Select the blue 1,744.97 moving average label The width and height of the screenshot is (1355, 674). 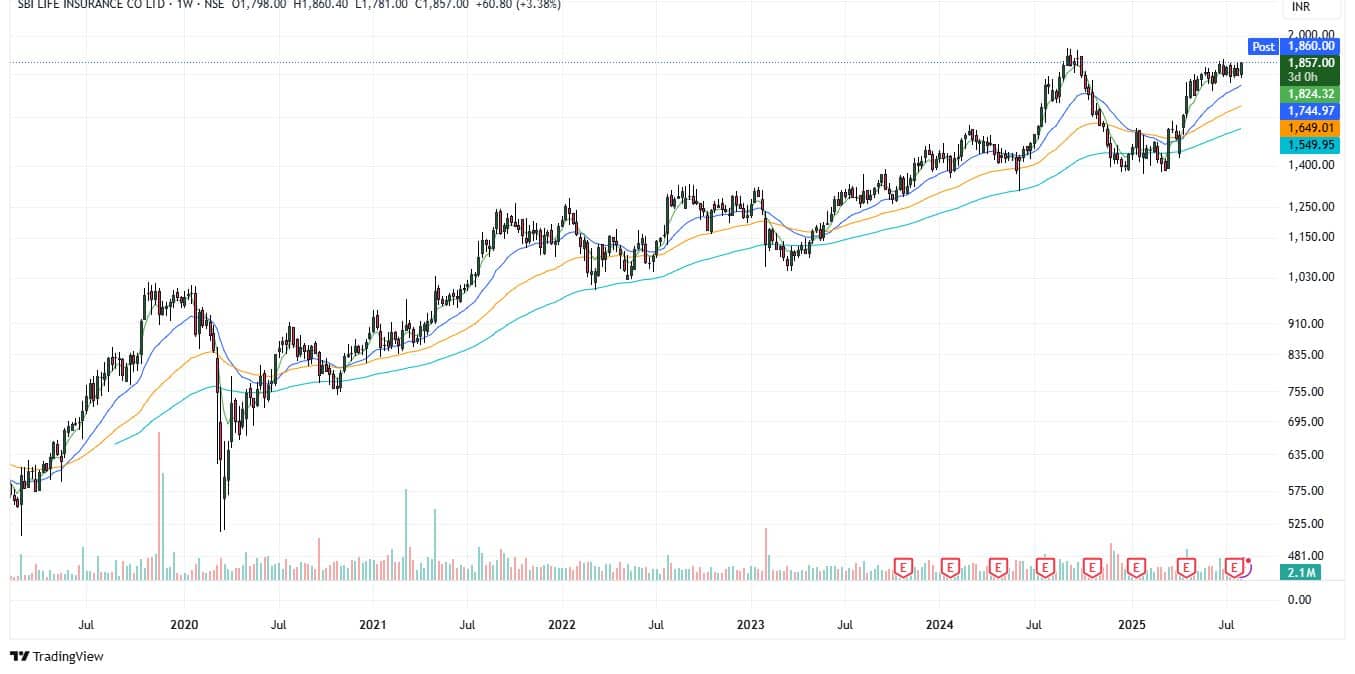[x=1310, y=110]
